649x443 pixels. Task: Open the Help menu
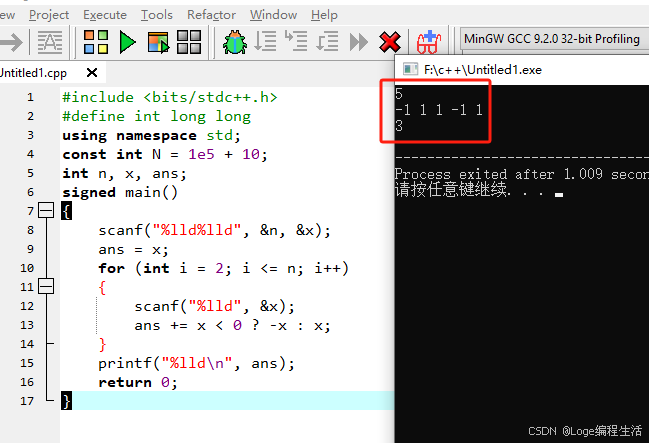pos(324,15)
